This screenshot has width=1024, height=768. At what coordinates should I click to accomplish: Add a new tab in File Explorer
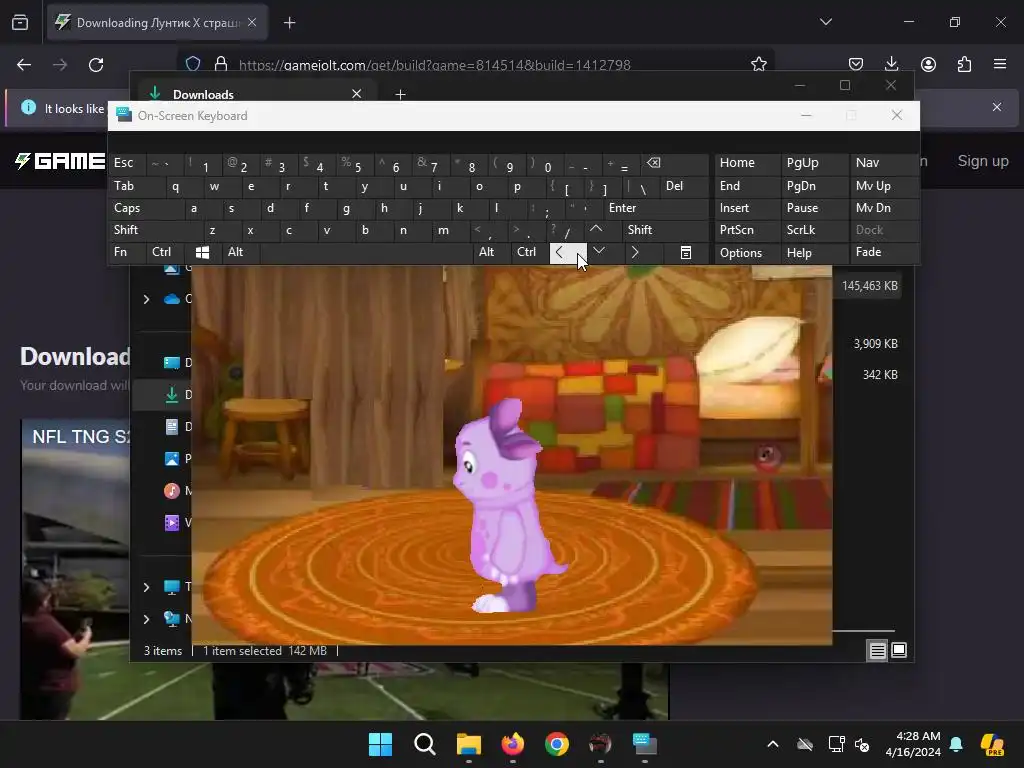[x=400, y=95]
